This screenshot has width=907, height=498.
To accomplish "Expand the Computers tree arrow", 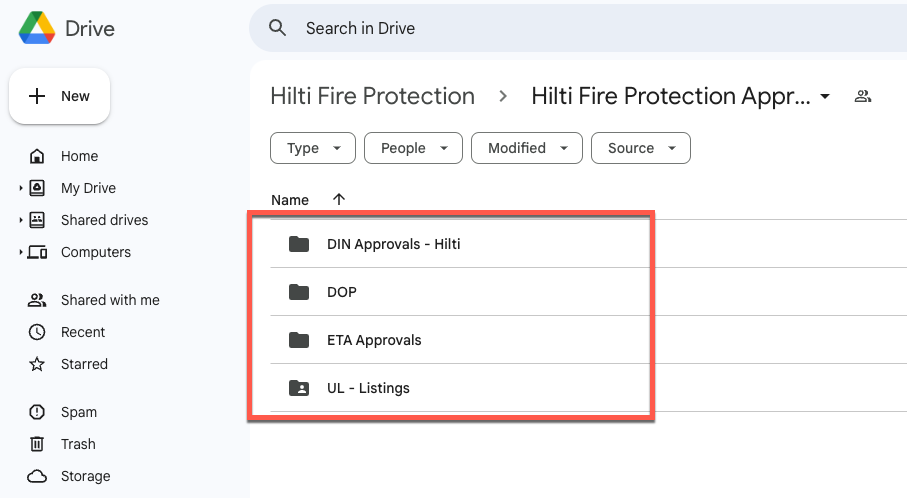I will click(x=21, y=252).
